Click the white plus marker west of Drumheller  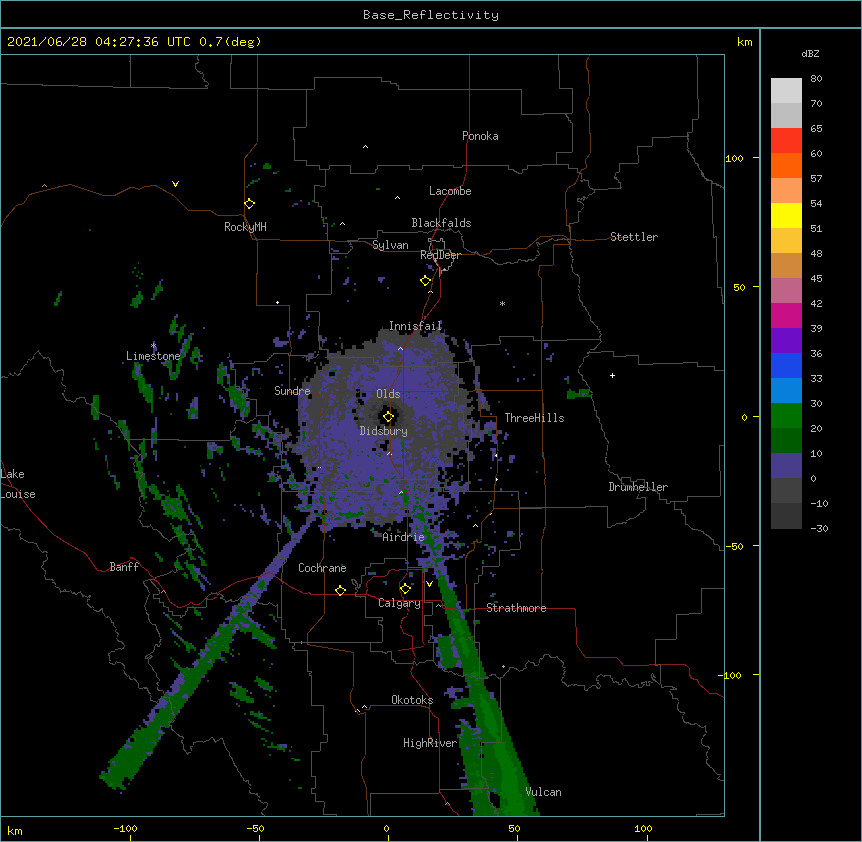tap(612, 375)
